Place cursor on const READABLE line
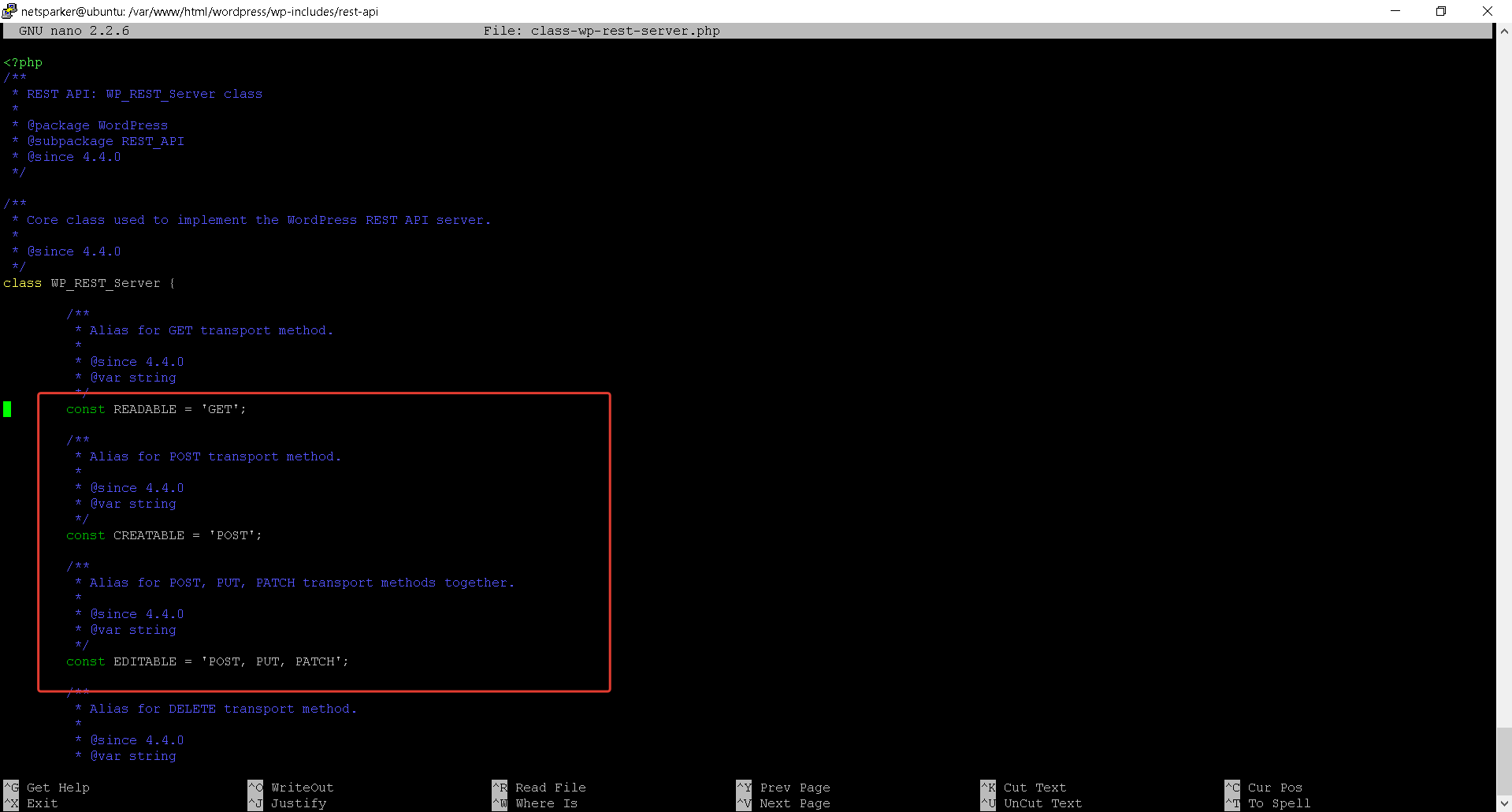The height and width of the screenshot is (812, 1512). coord(156,409)
